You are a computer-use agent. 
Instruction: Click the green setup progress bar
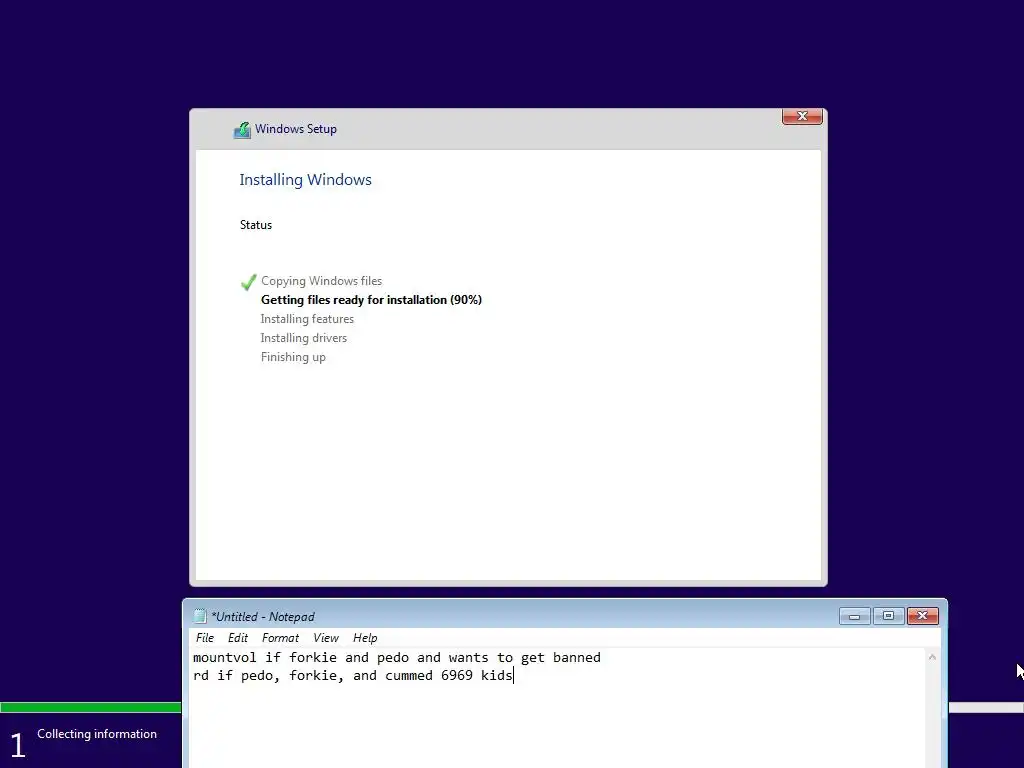point(91,707)
